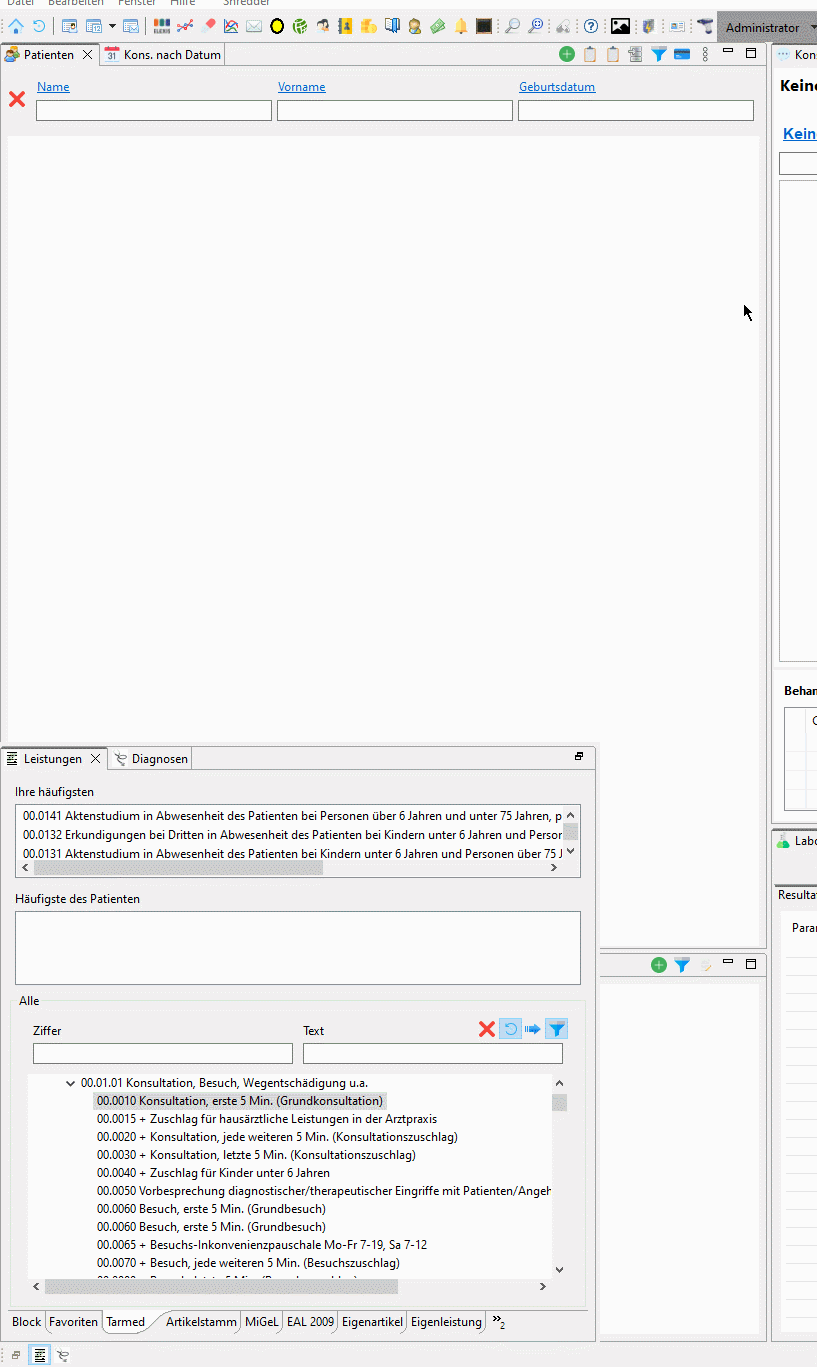Click the green add patient icon
This screenshot has width=817, height=1367.
point(567,55)
